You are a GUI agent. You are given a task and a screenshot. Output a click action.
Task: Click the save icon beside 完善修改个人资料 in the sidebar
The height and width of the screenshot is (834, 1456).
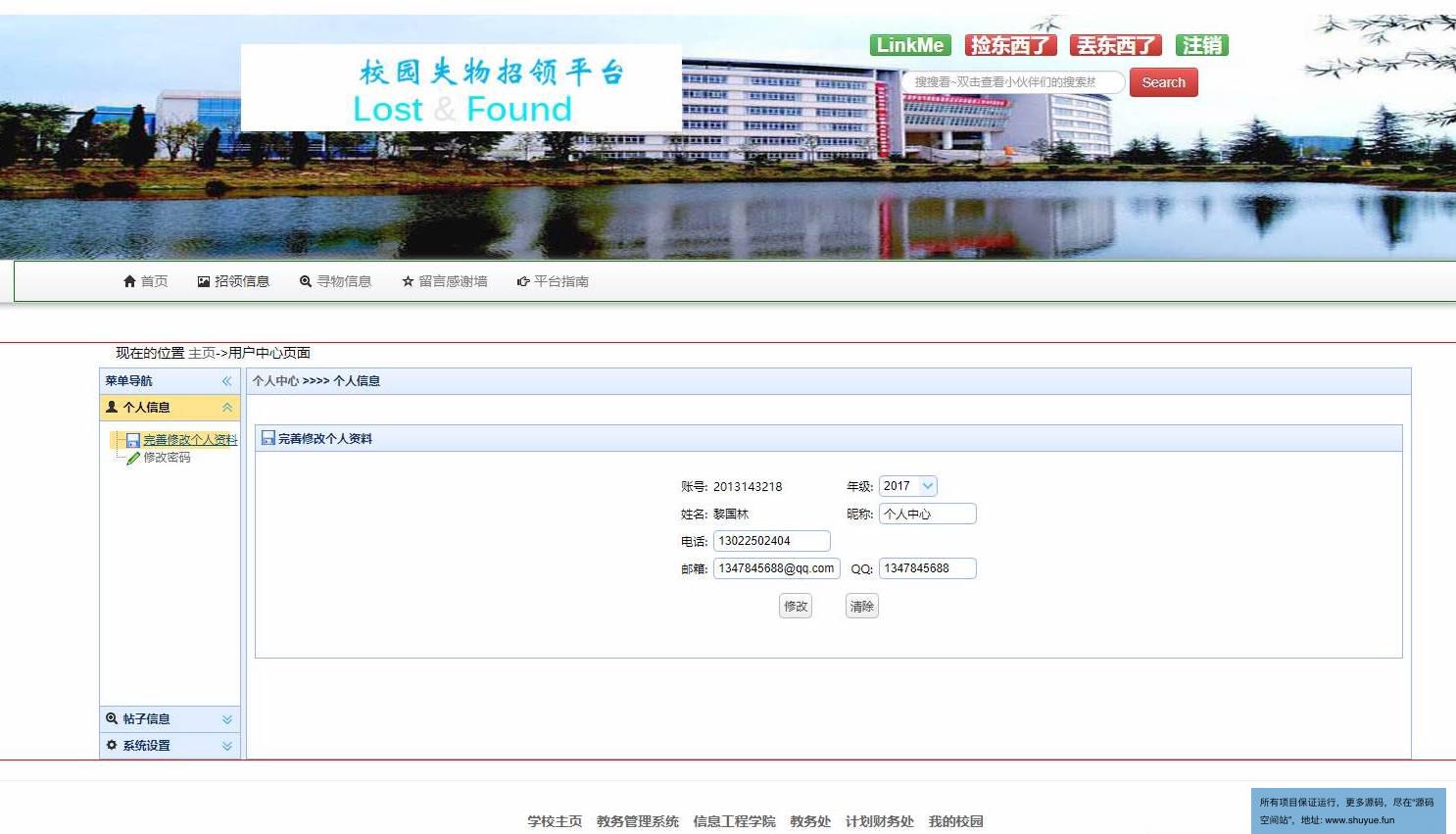pyautogui.click(x=133, y=440)
